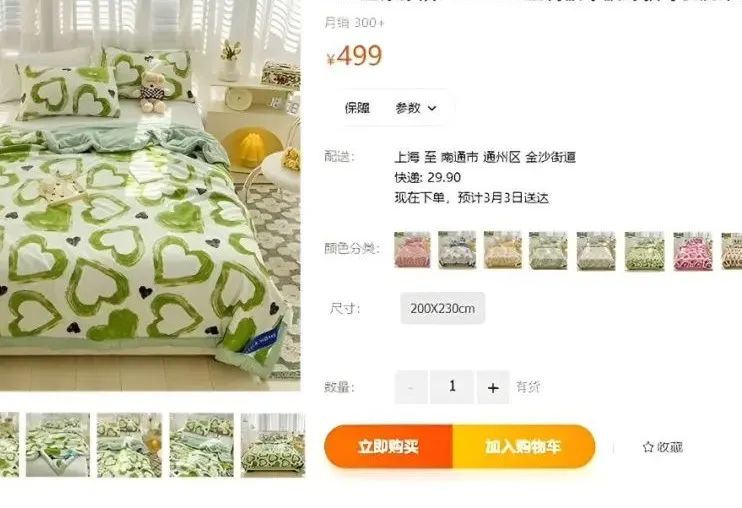The height and width of the screenshot is (508, 742).
Task: Choose the fourth light green swatch
Action: point(548,250)
